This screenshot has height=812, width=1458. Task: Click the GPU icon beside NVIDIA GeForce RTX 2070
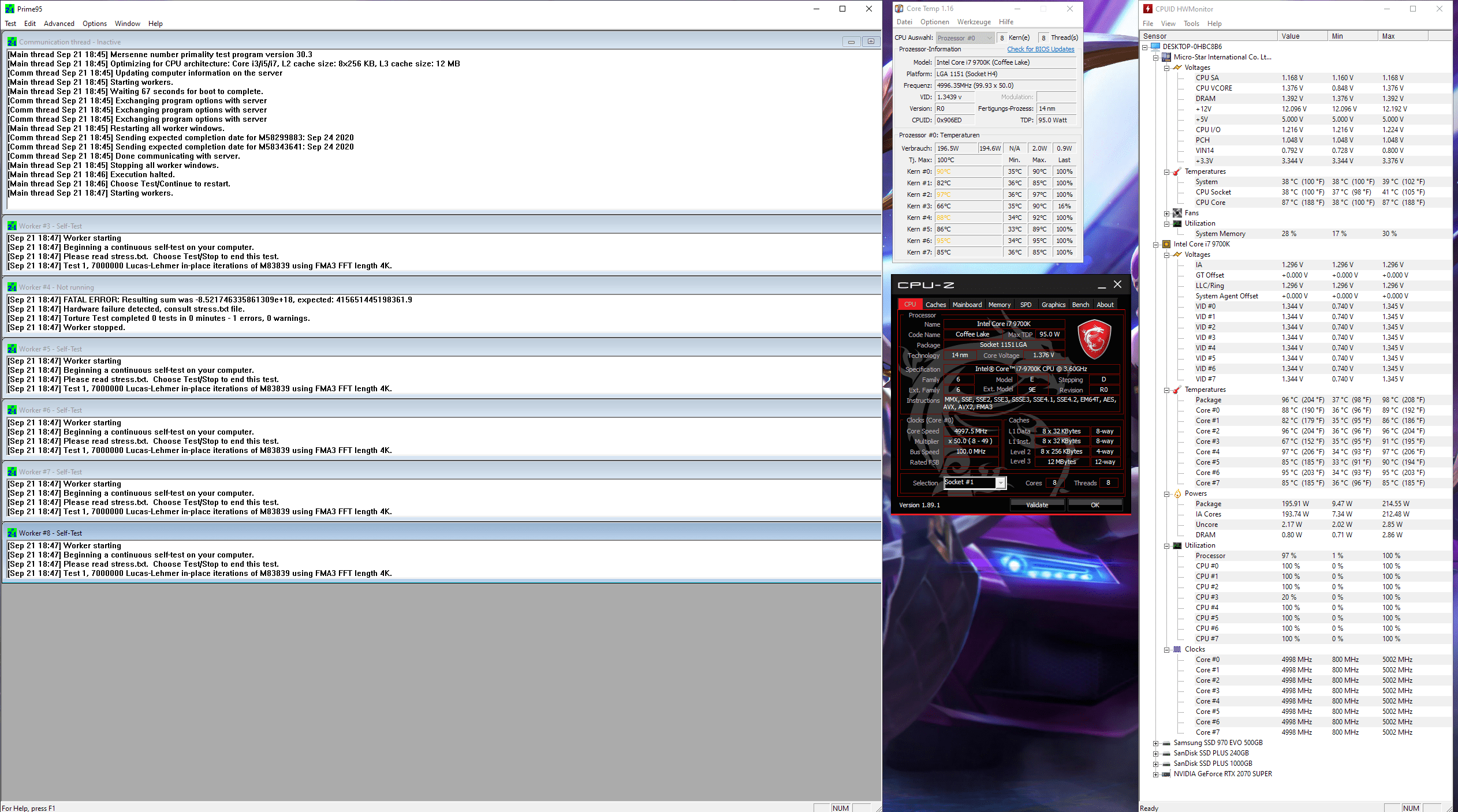(x=1166, y=774)
